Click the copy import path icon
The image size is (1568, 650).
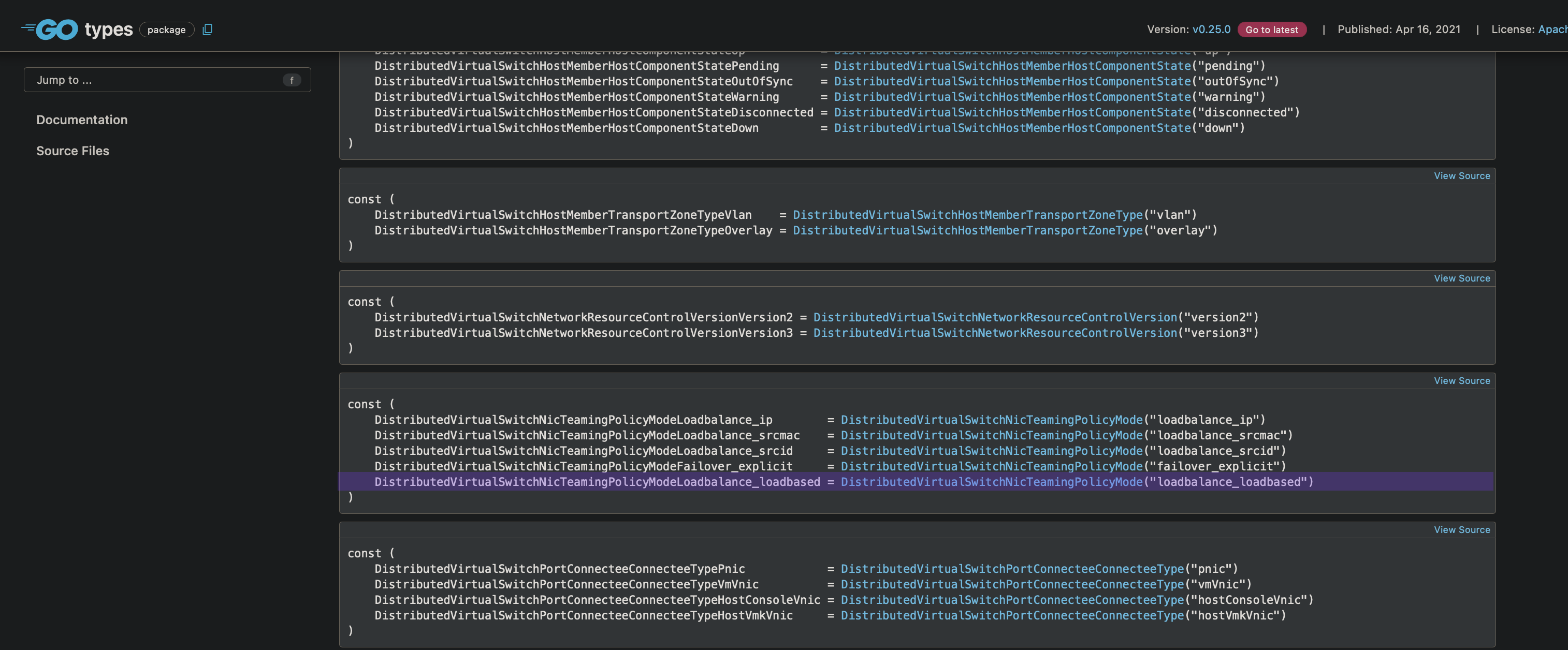point(208,29)
